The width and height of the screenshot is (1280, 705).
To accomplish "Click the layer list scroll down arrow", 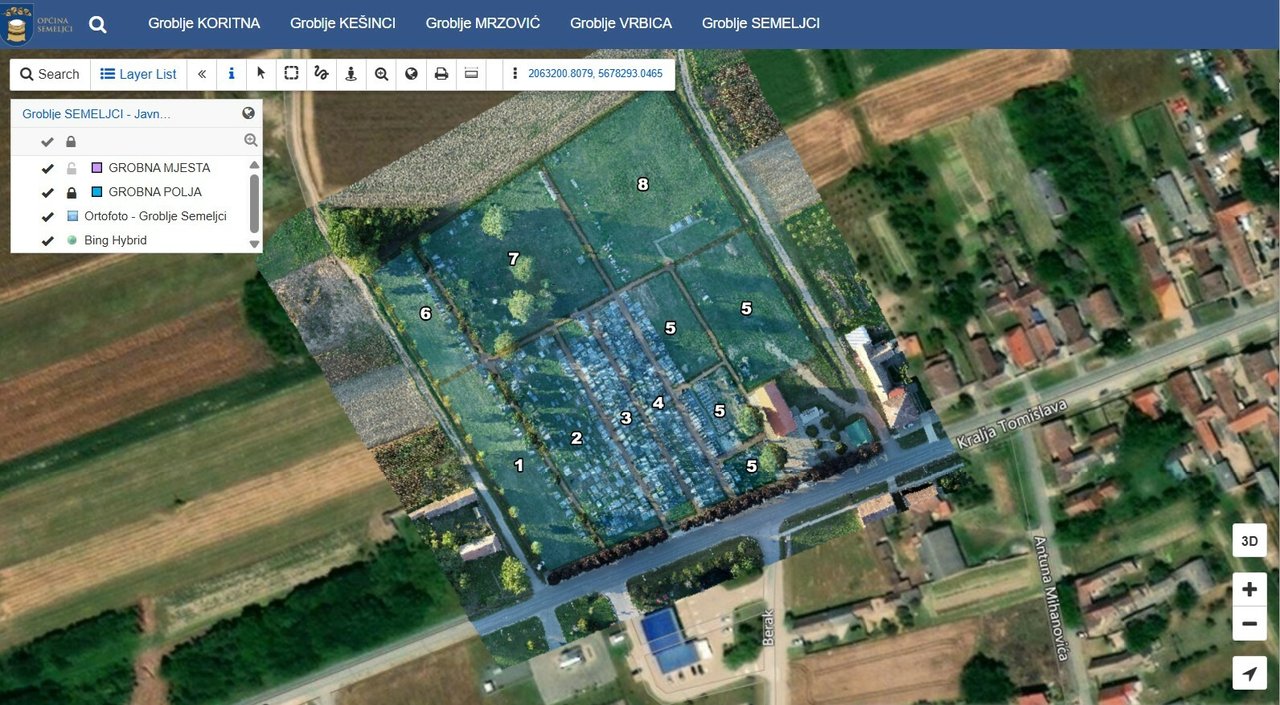I will click(x=254, y=244).
